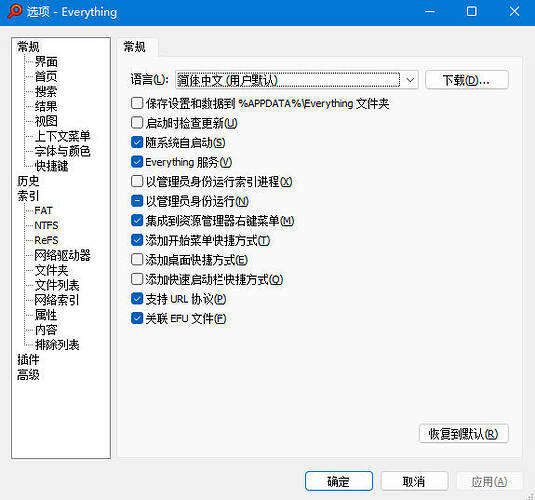The height and width of the screenshot is (500, 535).
Task: Select 快捷键 in the settings tree
Action: pos(51,166)
